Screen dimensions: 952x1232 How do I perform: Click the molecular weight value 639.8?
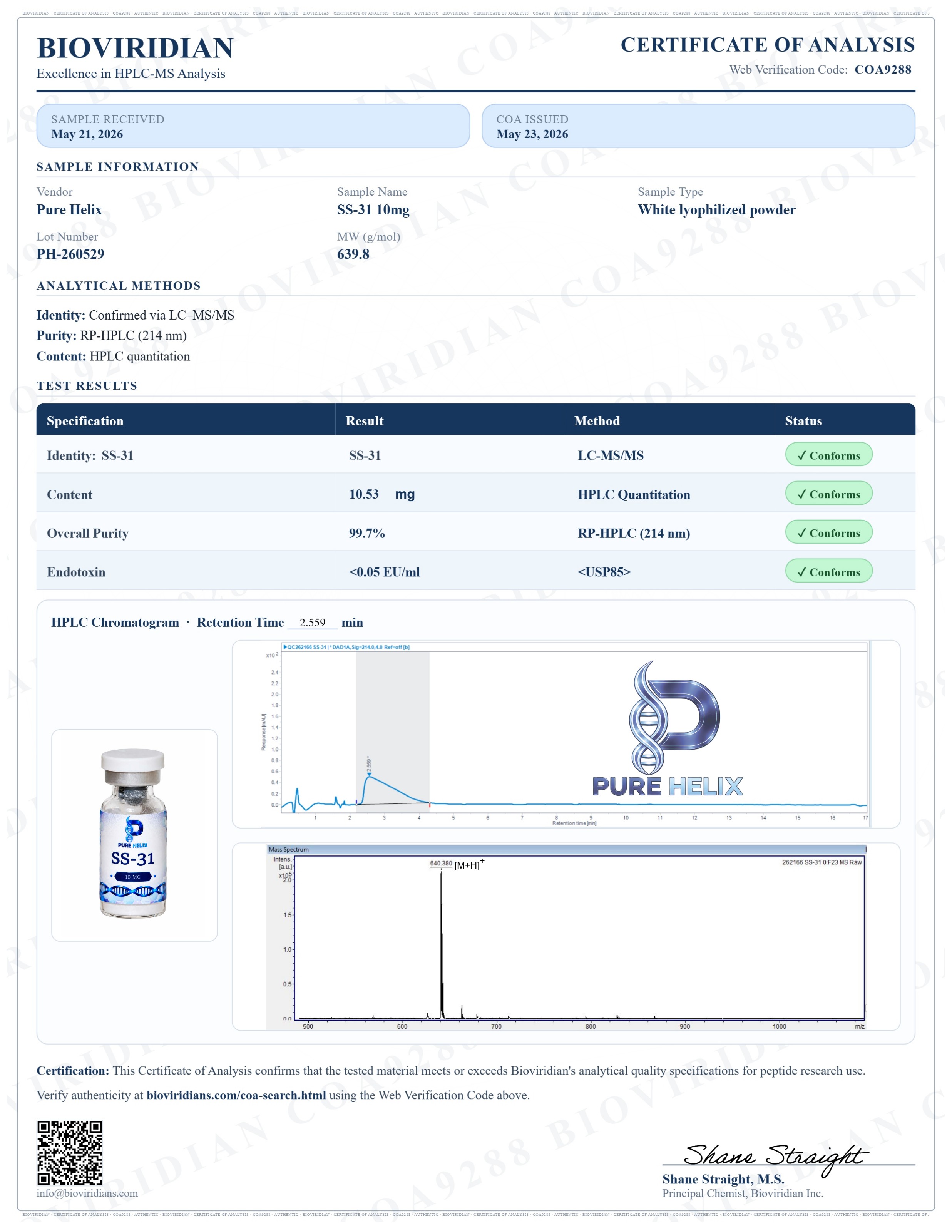353,254
